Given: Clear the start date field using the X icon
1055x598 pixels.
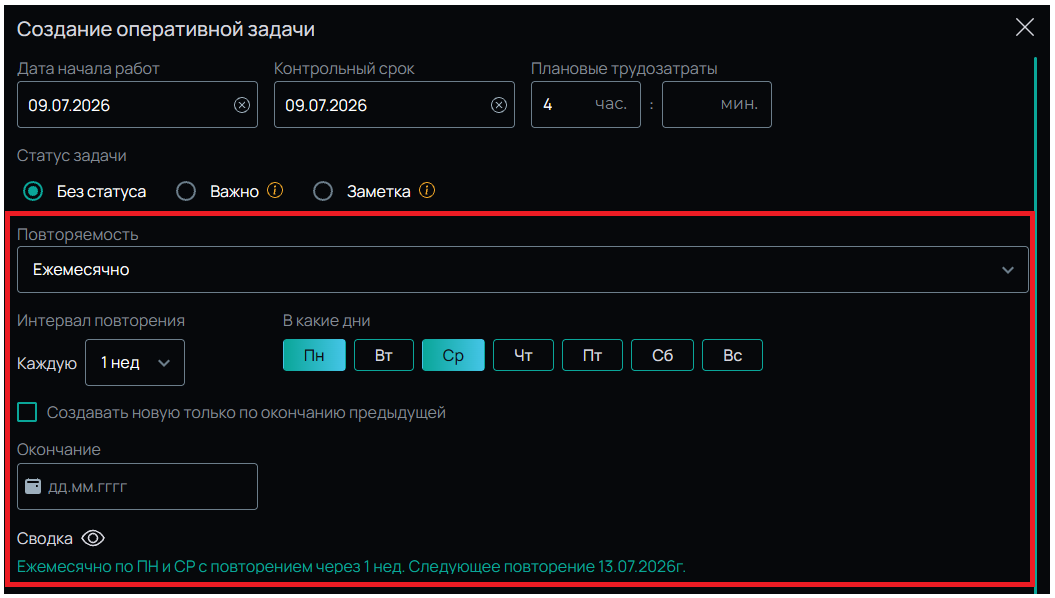Looking at the screenshot, I should pyautogui.click(x=242, y=105).
